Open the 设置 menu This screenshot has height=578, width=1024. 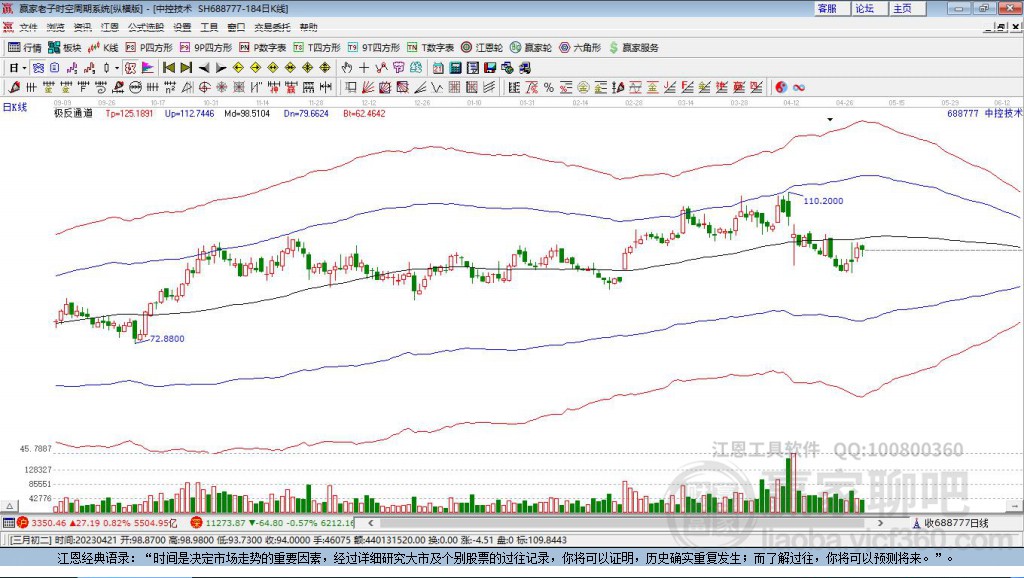tap(182, 27)
